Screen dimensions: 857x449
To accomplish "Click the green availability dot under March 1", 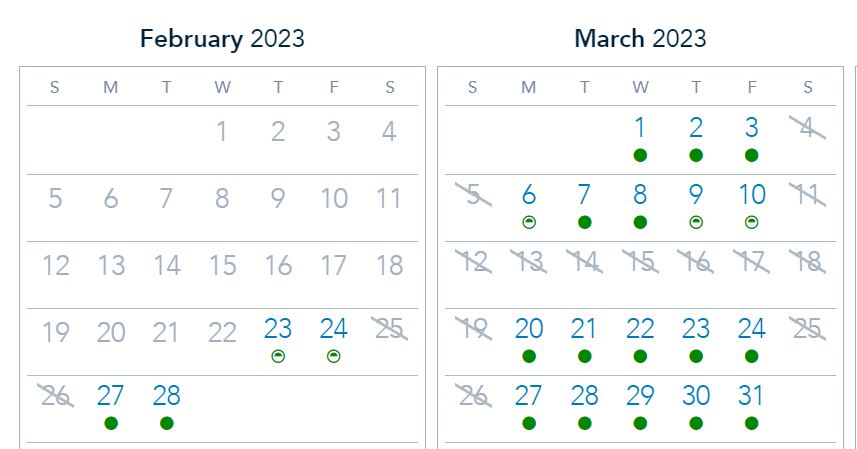I will pos(640,155).
